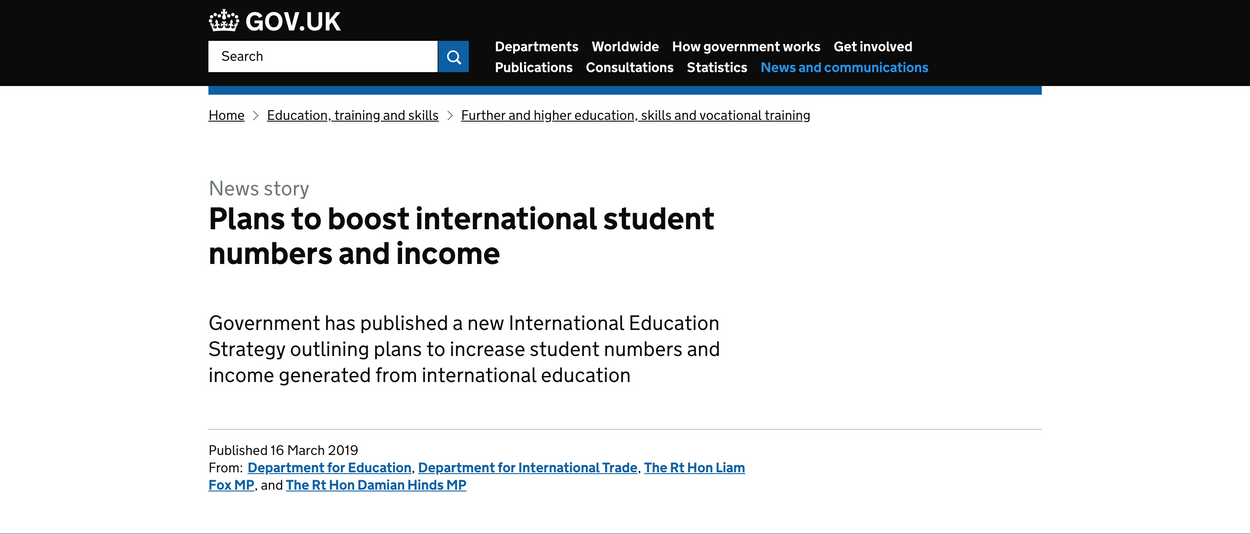
Task: Open the Departments menu item
Action: [x=536, y=47]
